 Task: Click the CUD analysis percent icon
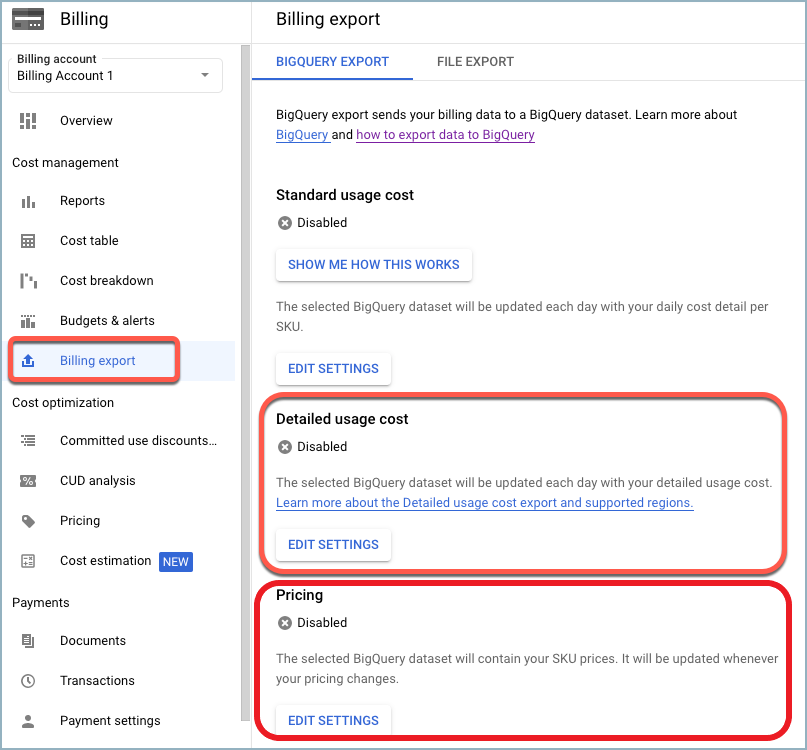tap(28, 481)
